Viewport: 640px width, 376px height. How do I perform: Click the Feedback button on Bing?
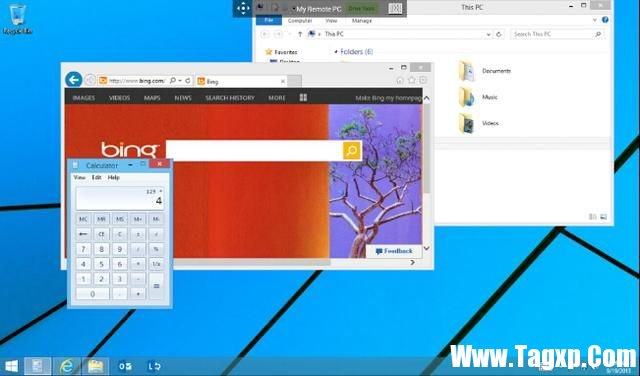tap(394, 251)
